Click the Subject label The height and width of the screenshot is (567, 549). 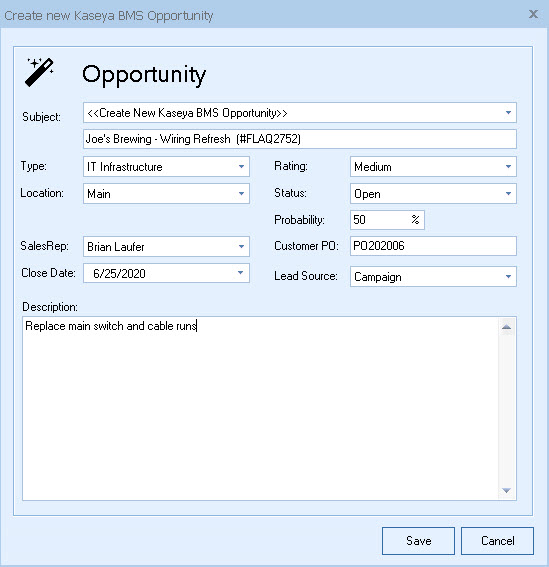[x=42, y=117]
